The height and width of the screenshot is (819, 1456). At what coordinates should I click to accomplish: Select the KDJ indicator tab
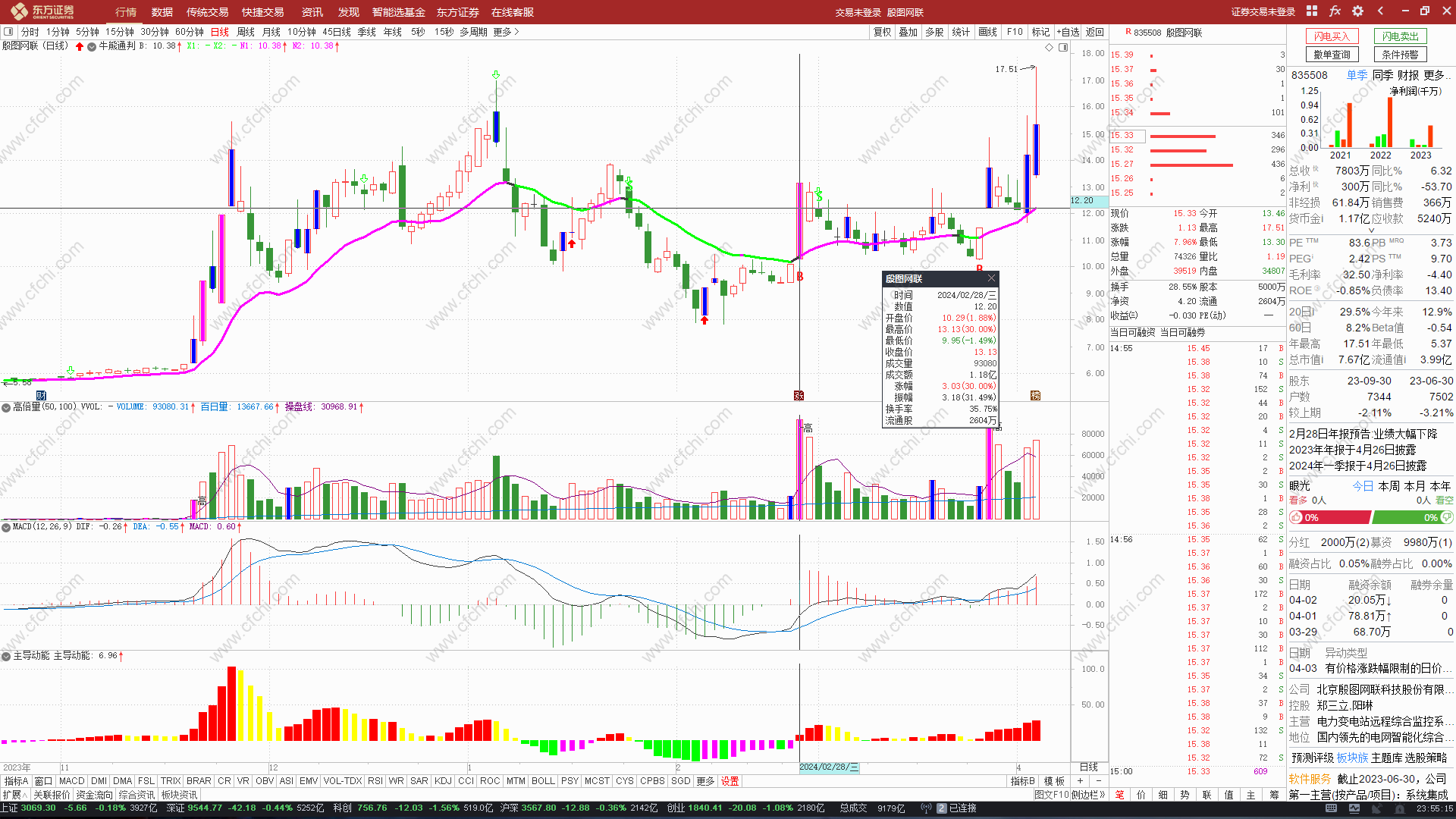coord(442,781)
